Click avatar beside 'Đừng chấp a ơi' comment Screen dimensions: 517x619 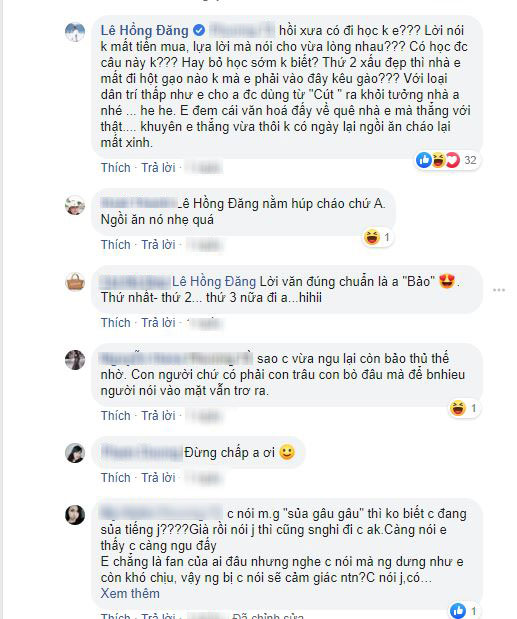[x=75, y=453]
